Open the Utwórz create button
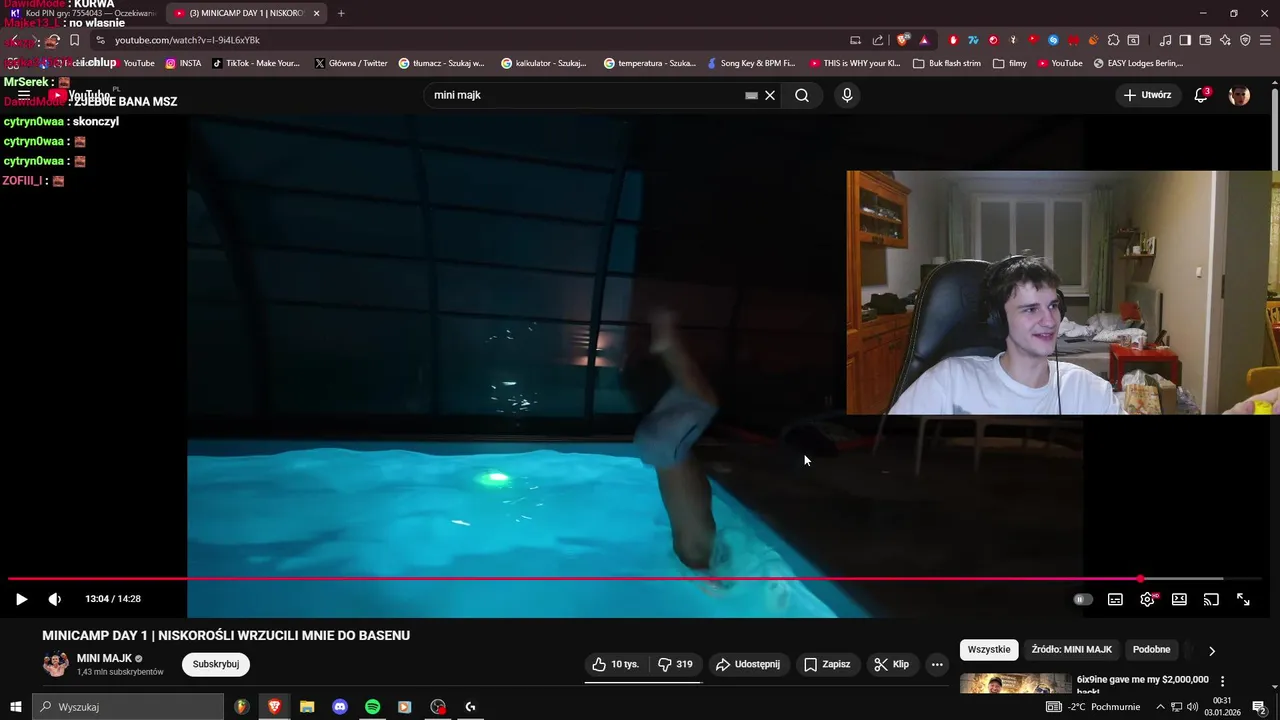This screenshot has width=1280, height=720. (x=1147, y=95)
